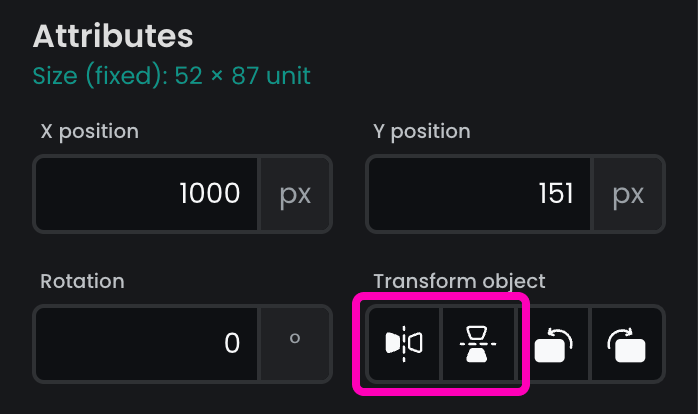Click the Transform object label
Image resolution: width=698 pixels, height=414 pixels.
click(x=459, y=281)
